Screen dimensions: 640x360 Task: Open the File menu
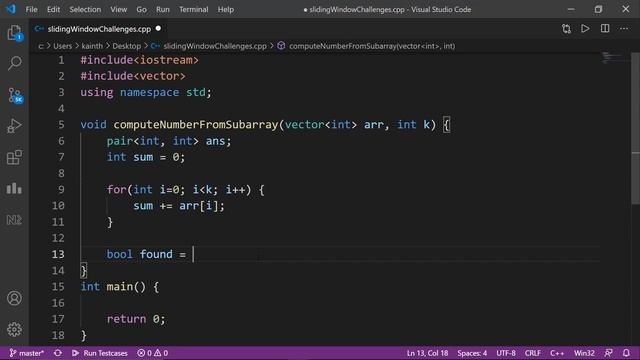click(31, 9)
